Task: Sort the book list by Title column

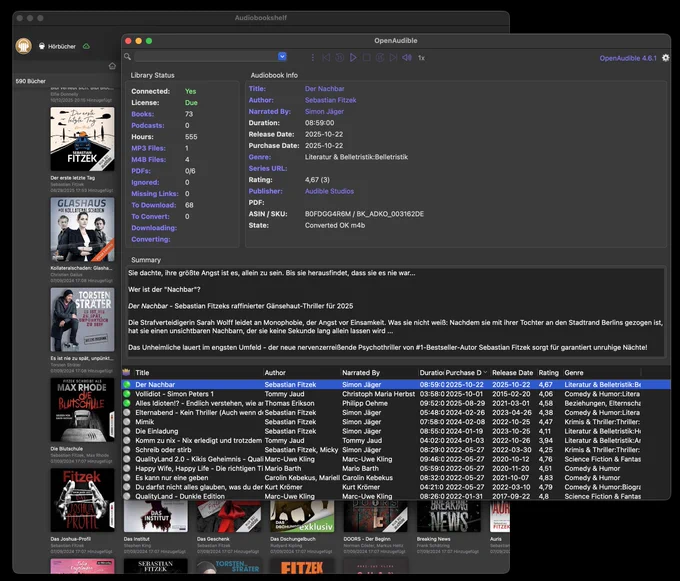Action: [198, 372]
